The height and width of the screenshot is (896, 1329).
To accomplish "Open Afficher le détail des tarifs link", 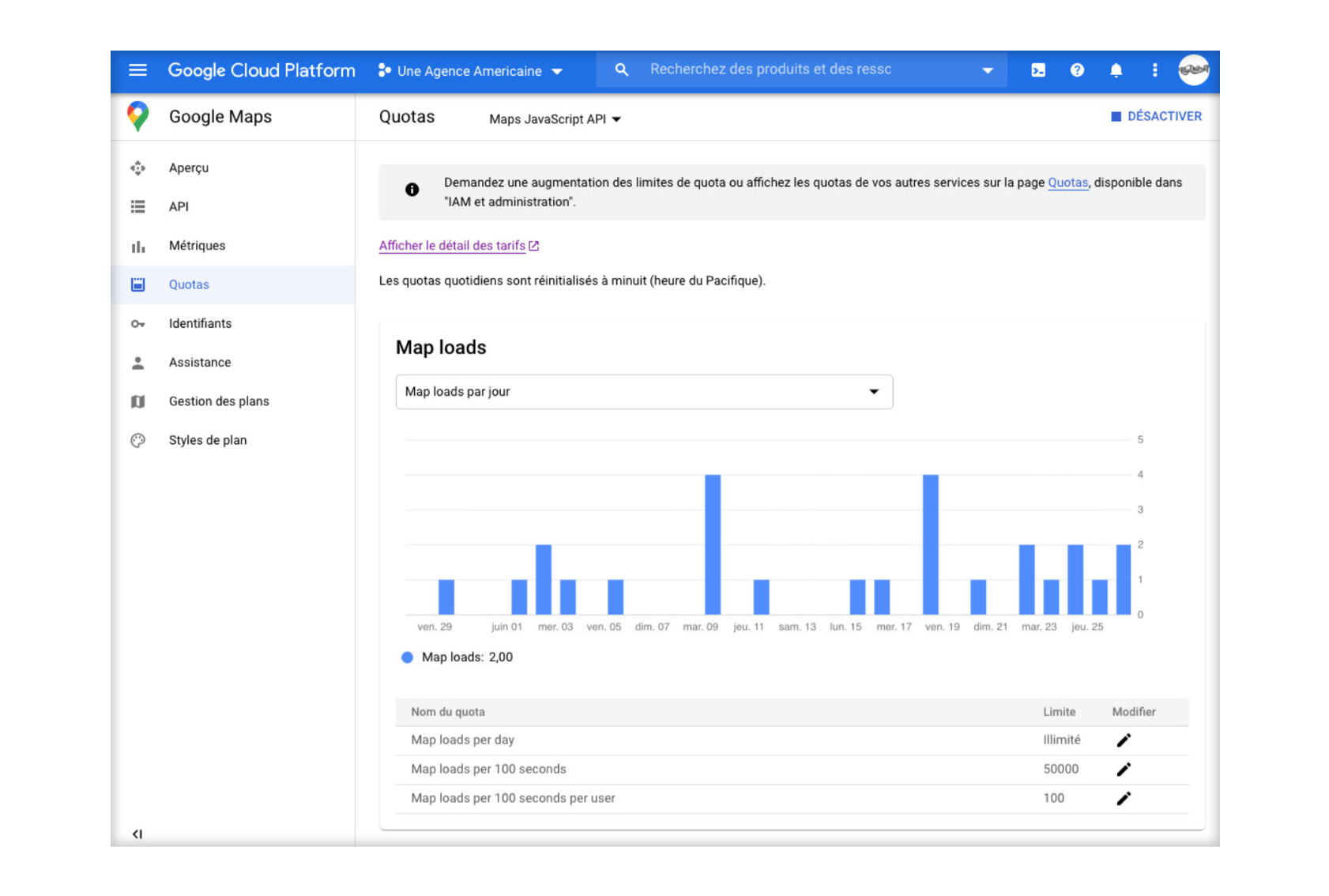I will tap(458, 246).
